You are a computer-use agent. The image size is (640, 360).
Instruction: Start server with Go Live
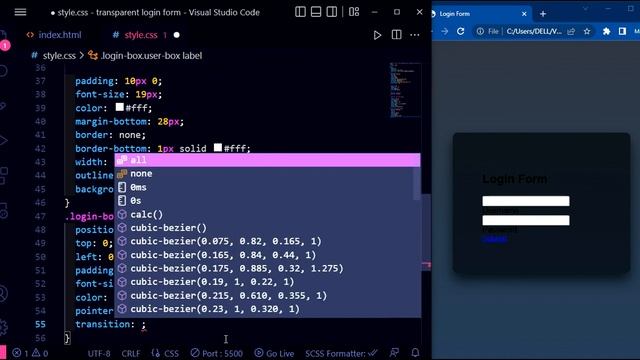click(x=274, y=353)
